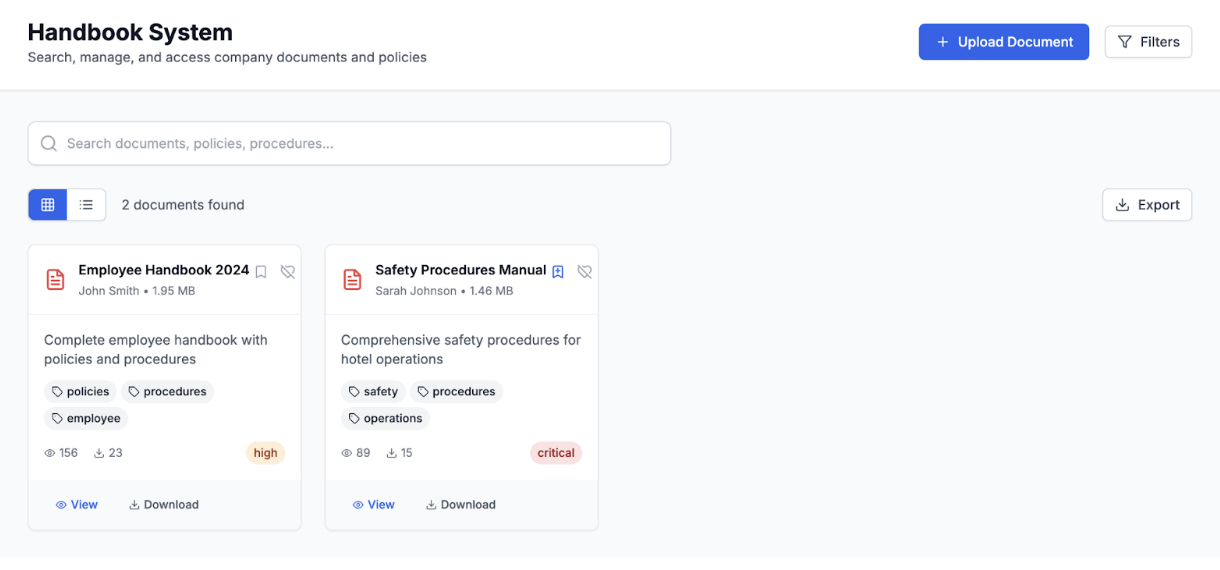This screenshot has height=570, width=1220.
Task: Click Employee Handbook 2024 red document icon
Action: (x=56, y=280)
